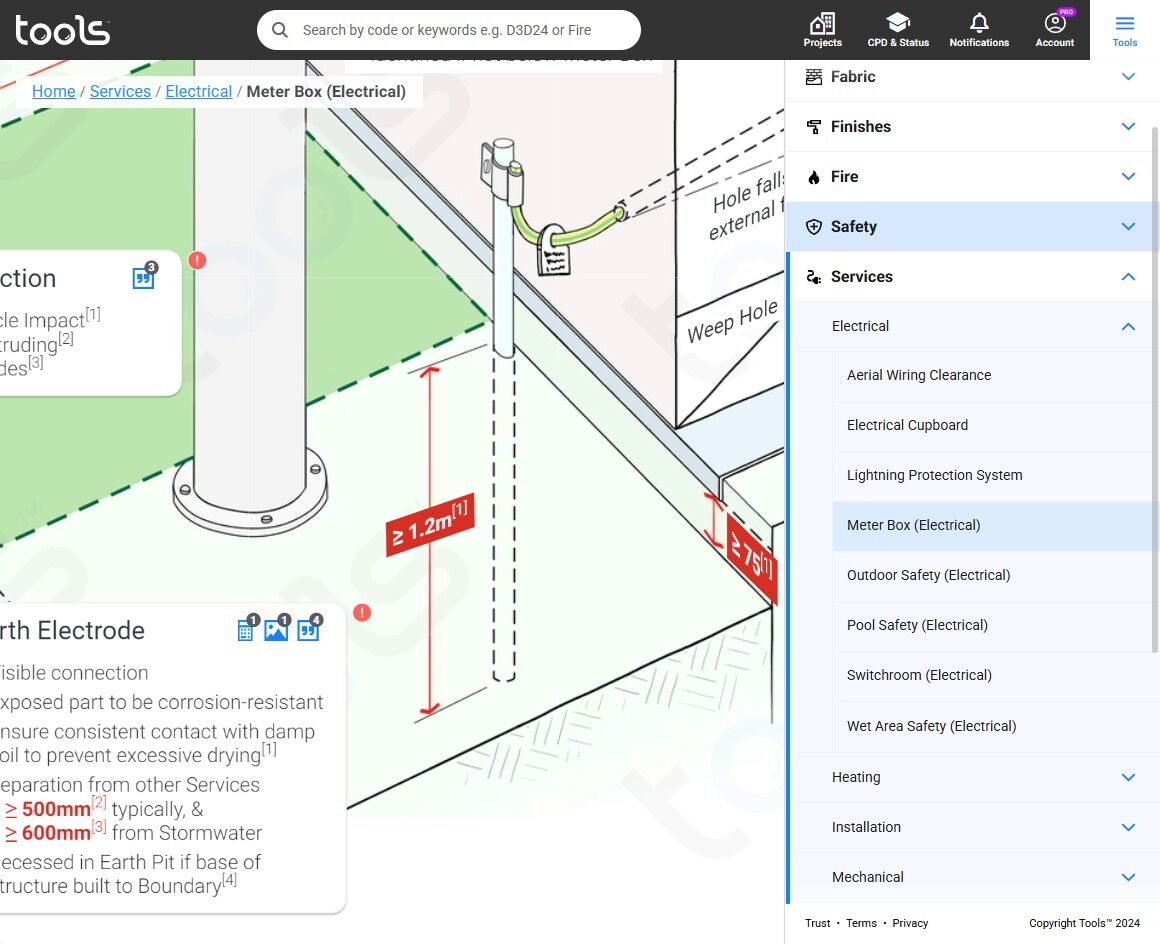Click the Safety category label

(x=854, y=226)
